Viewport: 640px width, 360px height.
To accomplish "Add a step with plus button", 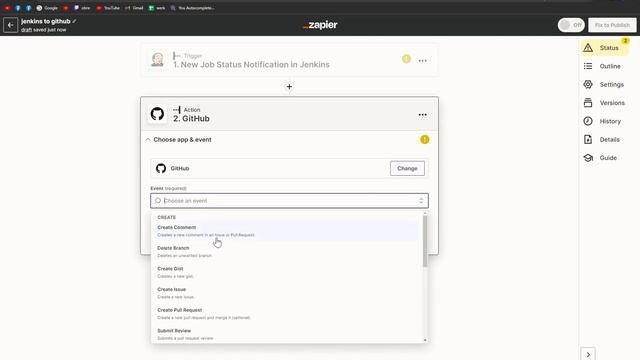I will click(x=289, y=87).
